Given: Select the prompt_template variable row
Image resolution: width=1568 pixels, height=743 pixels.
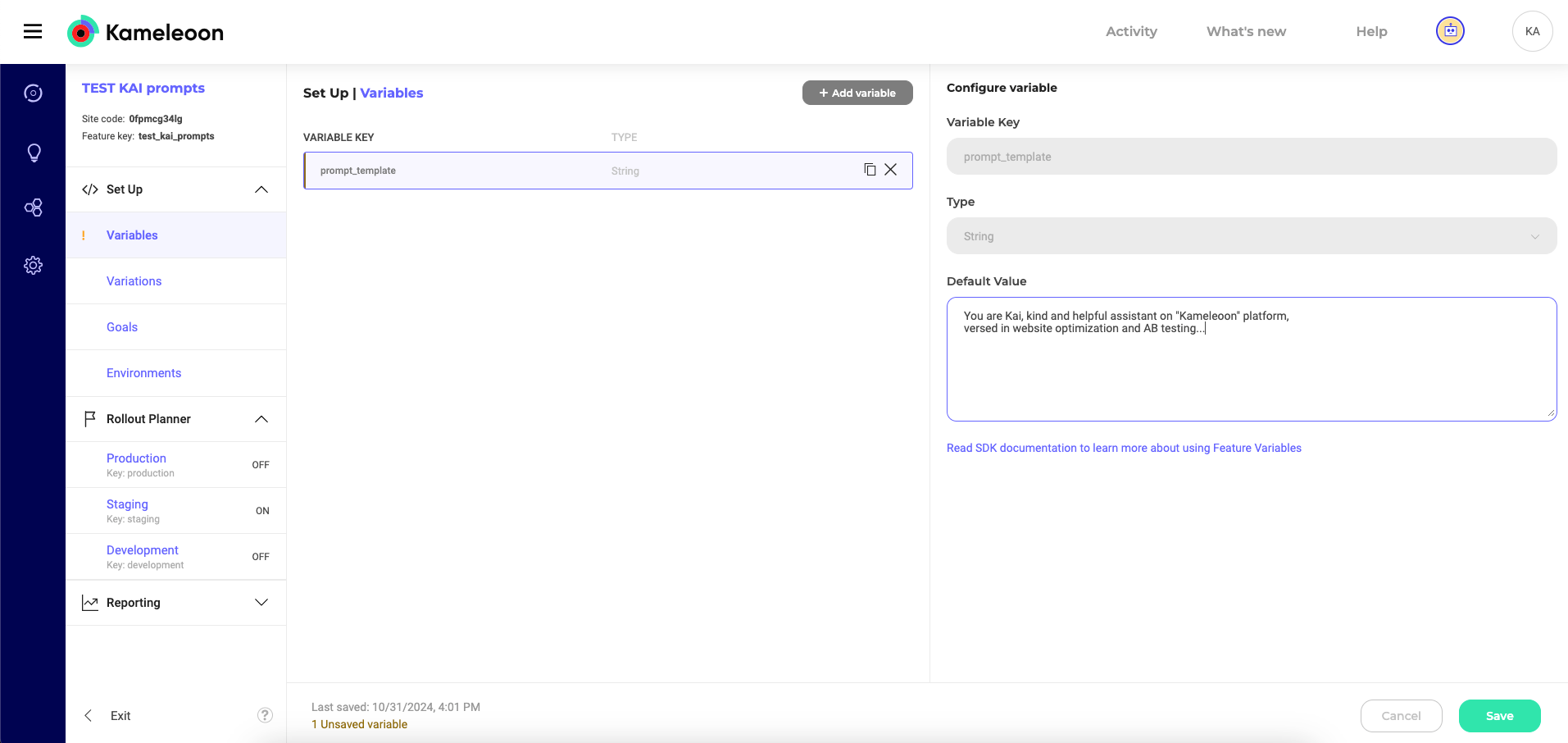Looking at the screenshot, I should pos(607,171).
